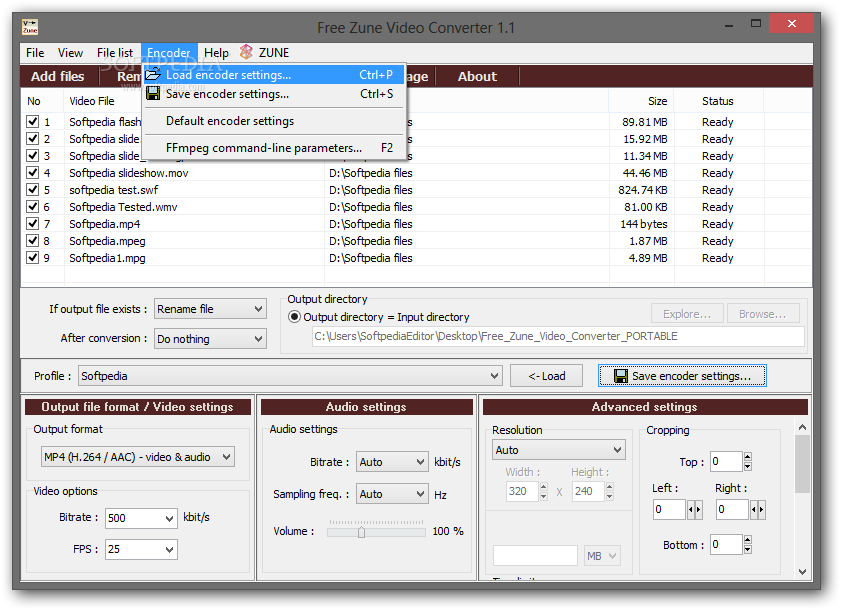This screenshot has width=841, height=610.
Task: Open the Sampling freq. dropdown
Action: click(392, 494)
